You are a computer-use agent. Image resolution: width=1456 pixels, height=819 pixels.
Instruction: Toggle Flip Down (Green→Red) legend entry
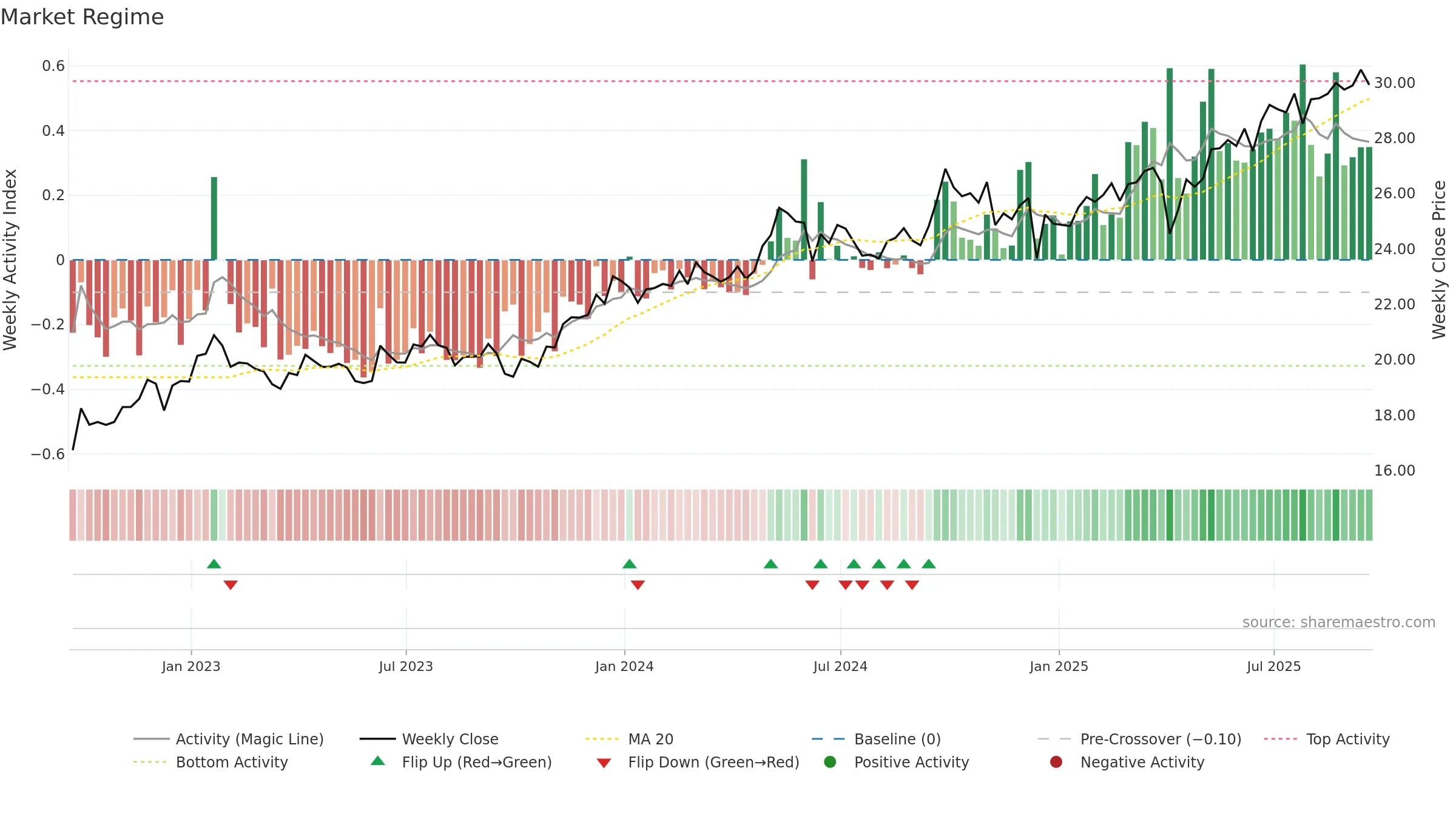pos(698,762)
